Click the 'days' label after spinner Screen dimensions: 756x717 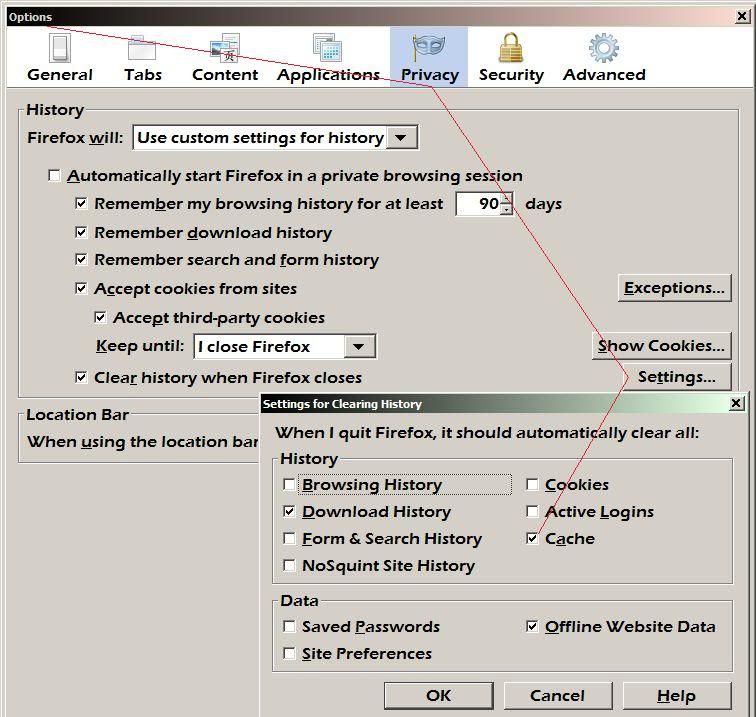pos(543,204)
